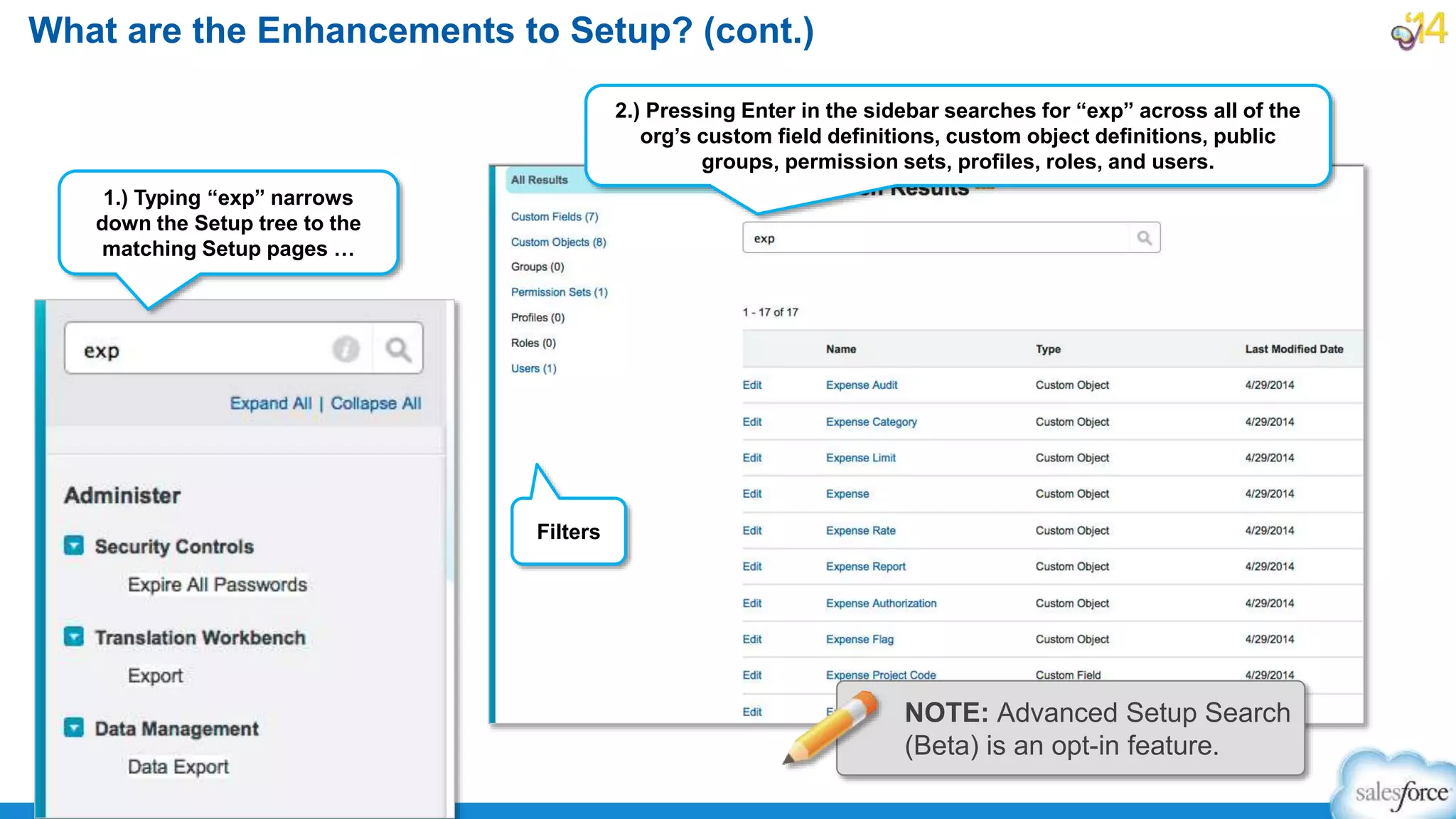
Task: Click the '1 - 17 of 17' results count
Action: coord(771,312)
